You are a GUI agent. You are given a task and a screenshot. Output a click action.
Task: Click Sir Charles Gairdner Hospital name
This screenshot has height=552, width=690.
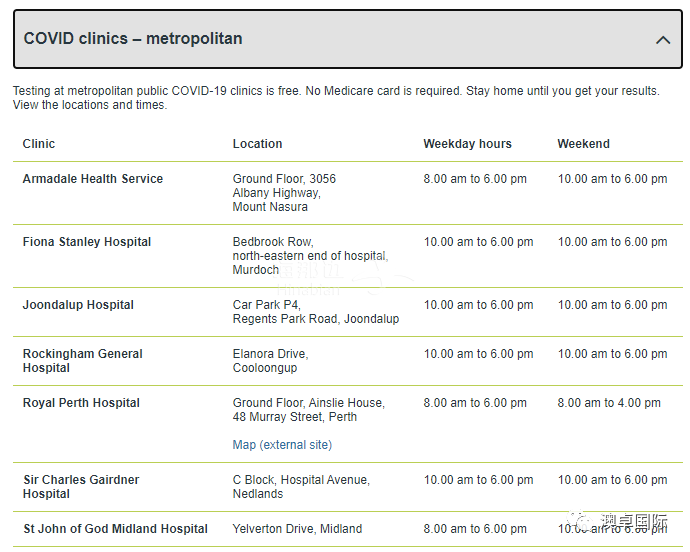click(81, 486)
